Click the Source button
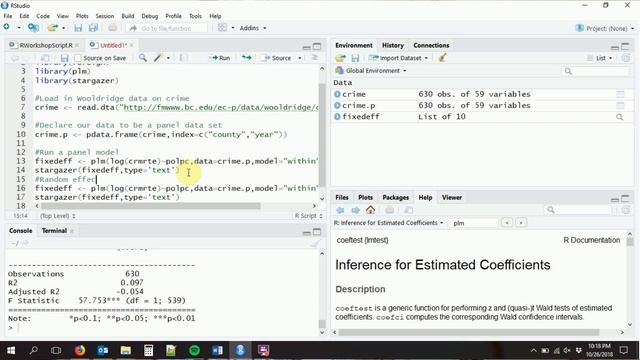Image resolution: width=640 pixels, height=360 pixels. [x=278, y=58]
